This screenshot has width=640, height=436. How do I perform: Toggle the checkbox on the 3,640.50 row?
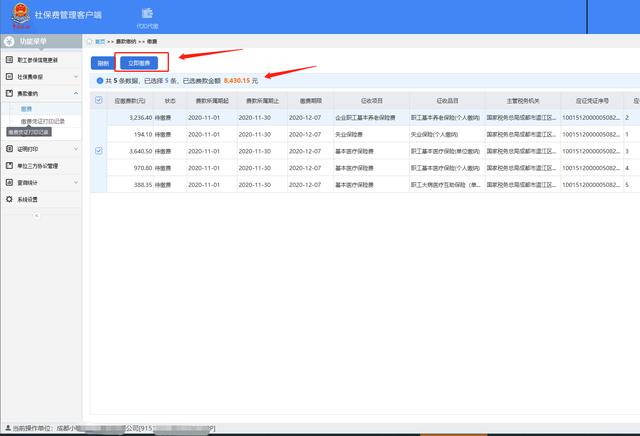pos(98,151)
